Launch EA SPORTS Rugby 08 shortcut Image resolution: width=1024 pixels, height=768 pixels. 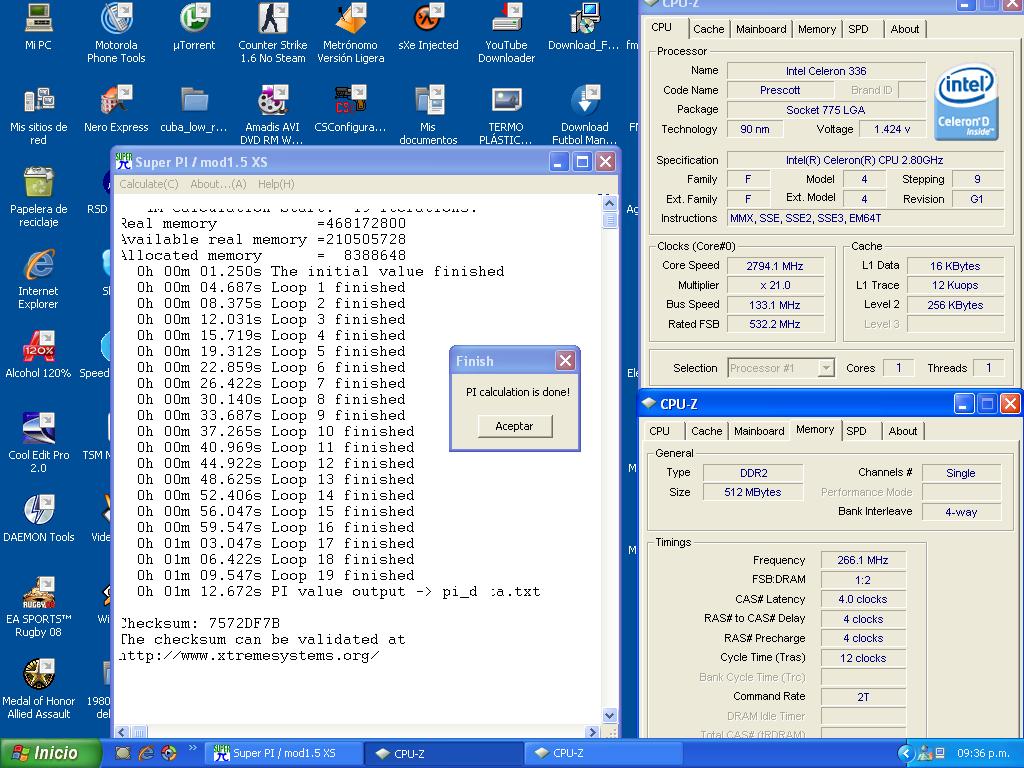point(39,606)
